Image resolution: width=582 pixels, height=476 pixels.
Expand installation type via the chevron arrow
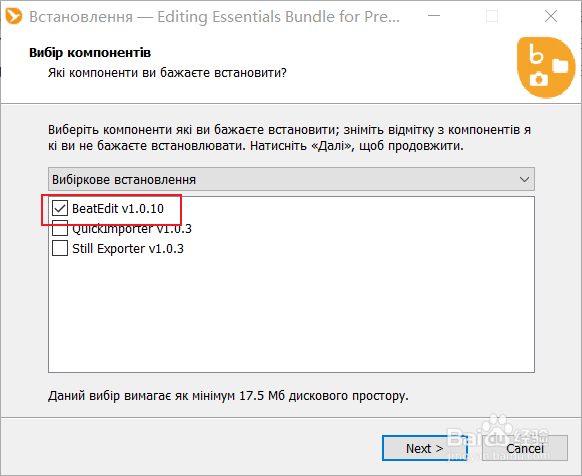point(524,180)
